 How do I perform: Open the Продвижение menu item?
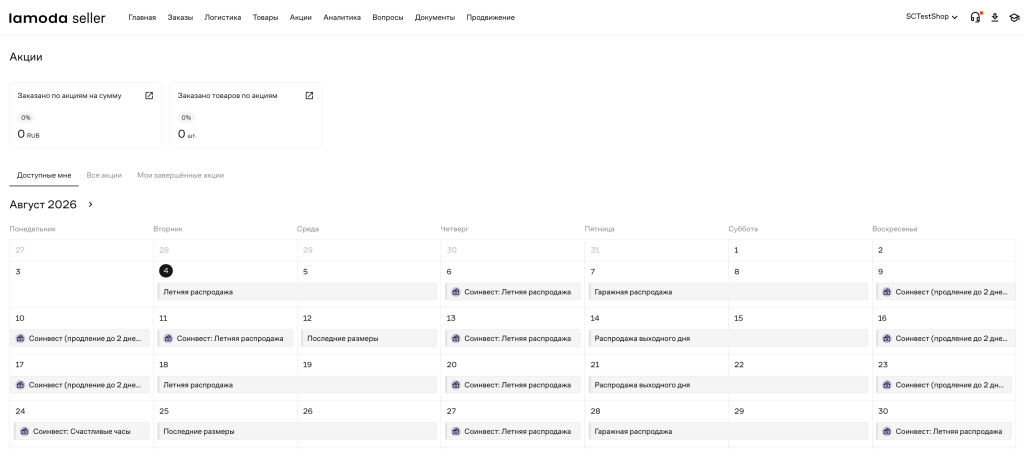pos(490,18)
